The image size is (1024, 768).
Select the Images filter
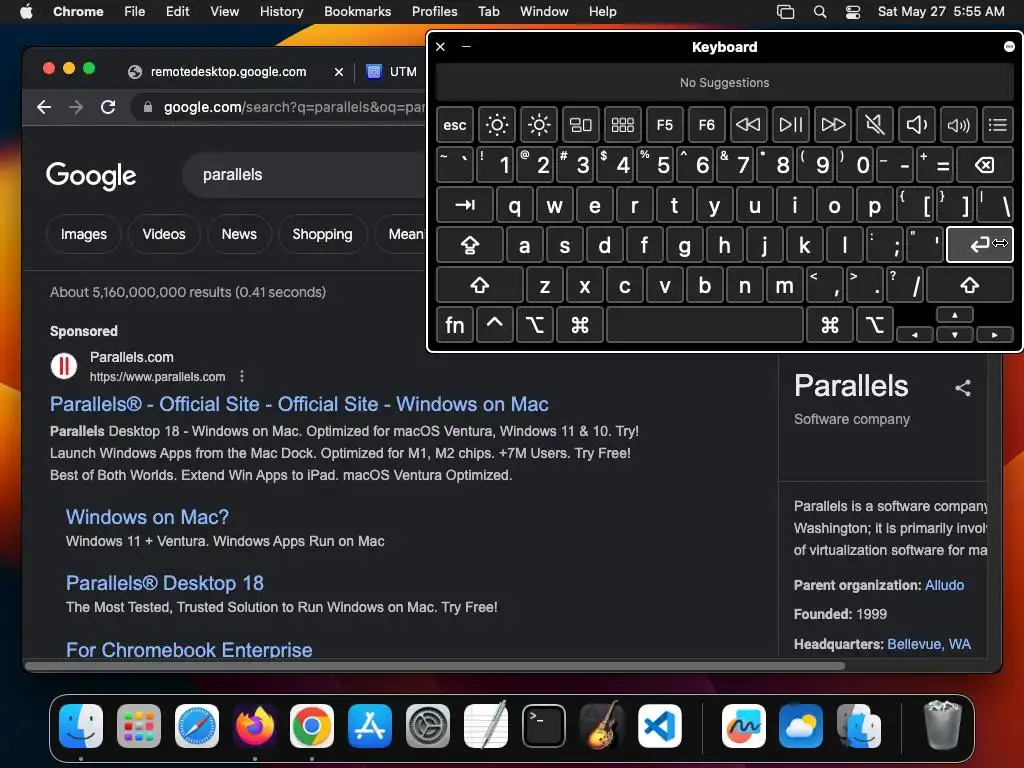[x=84, y=234]
